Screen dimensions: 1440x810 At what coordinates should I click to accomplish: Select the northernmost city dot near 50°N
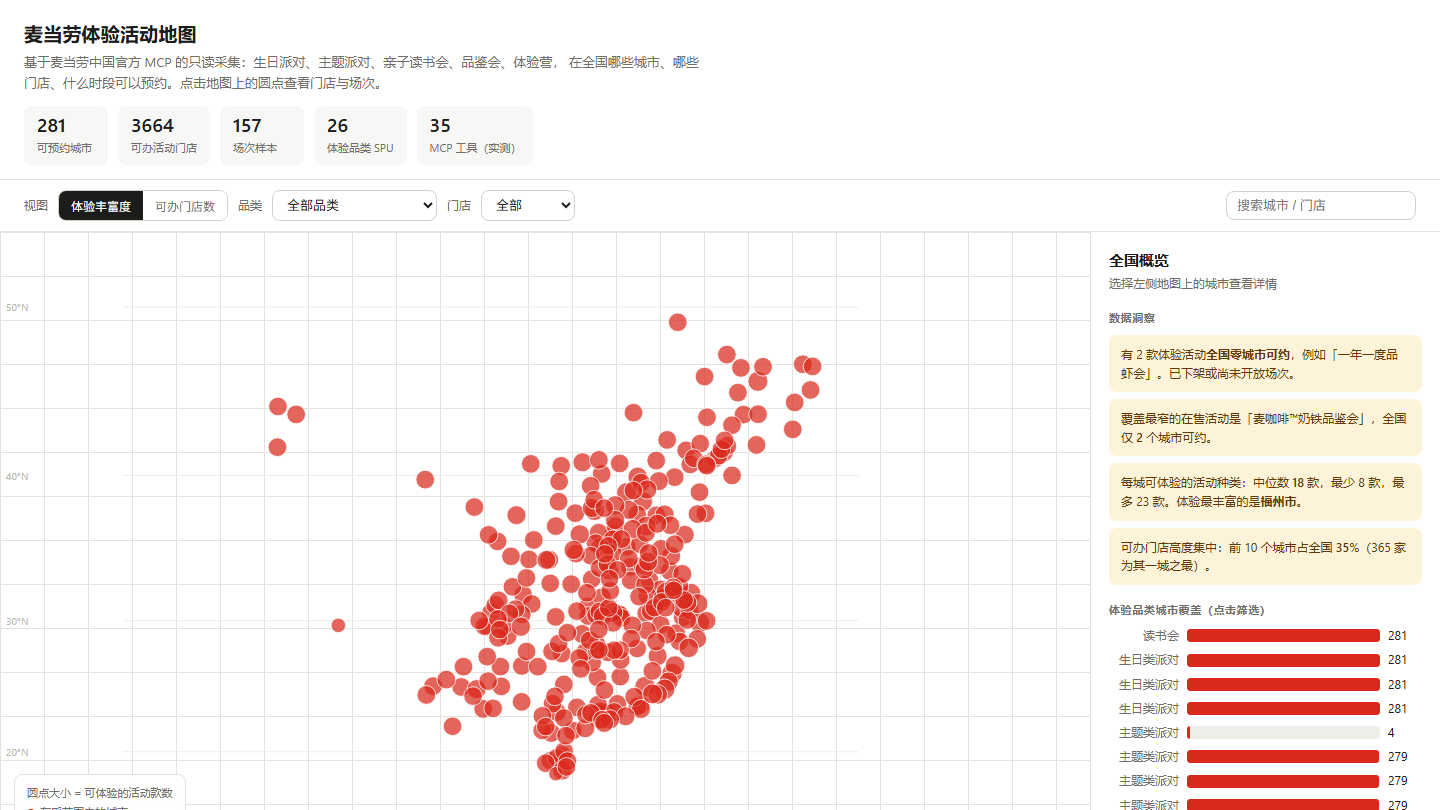677,322
